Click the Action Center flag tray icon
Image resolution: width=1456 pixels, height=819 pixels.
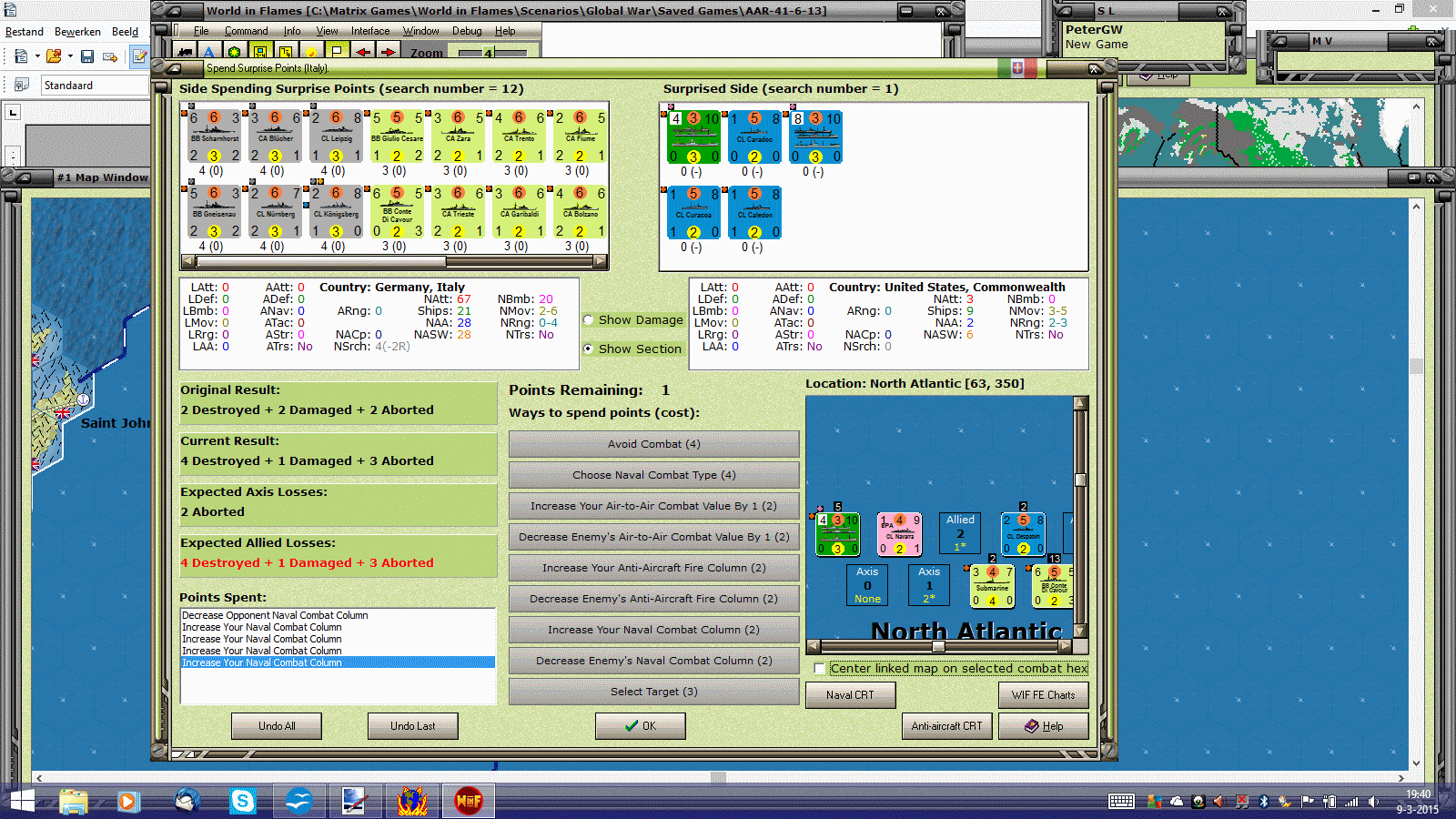[x=1308, y=802]
